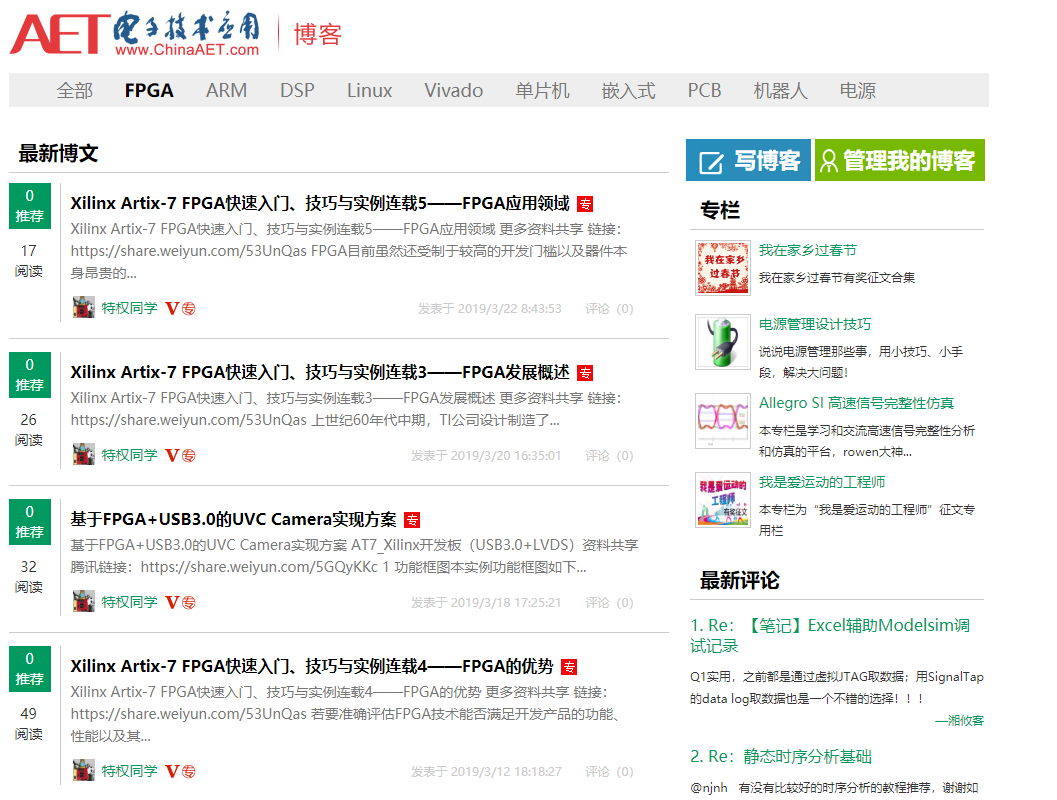Switch to the ARM tab
The image size is (1057, 800).
click(226, 90)
